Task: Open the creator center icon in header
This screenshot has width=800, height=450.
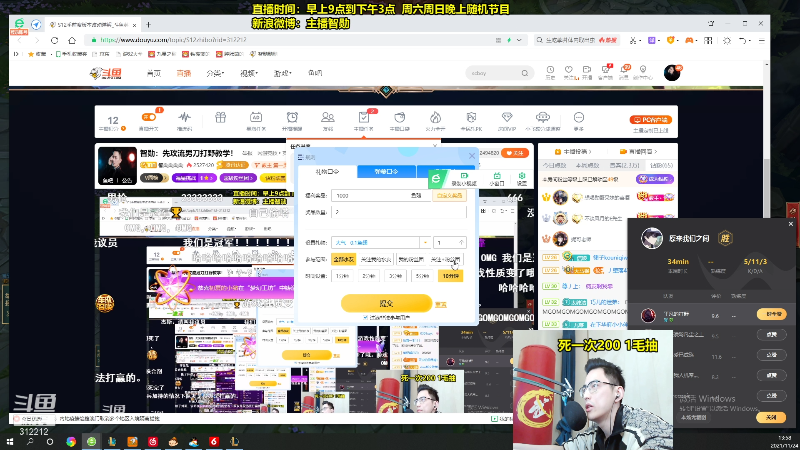Action: click(x=643, y=70)
